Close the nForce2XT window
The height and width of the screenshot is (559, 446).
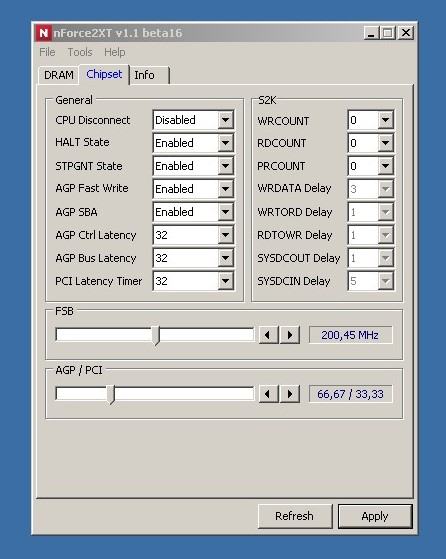pyautogui.click(x=405, y=33)
